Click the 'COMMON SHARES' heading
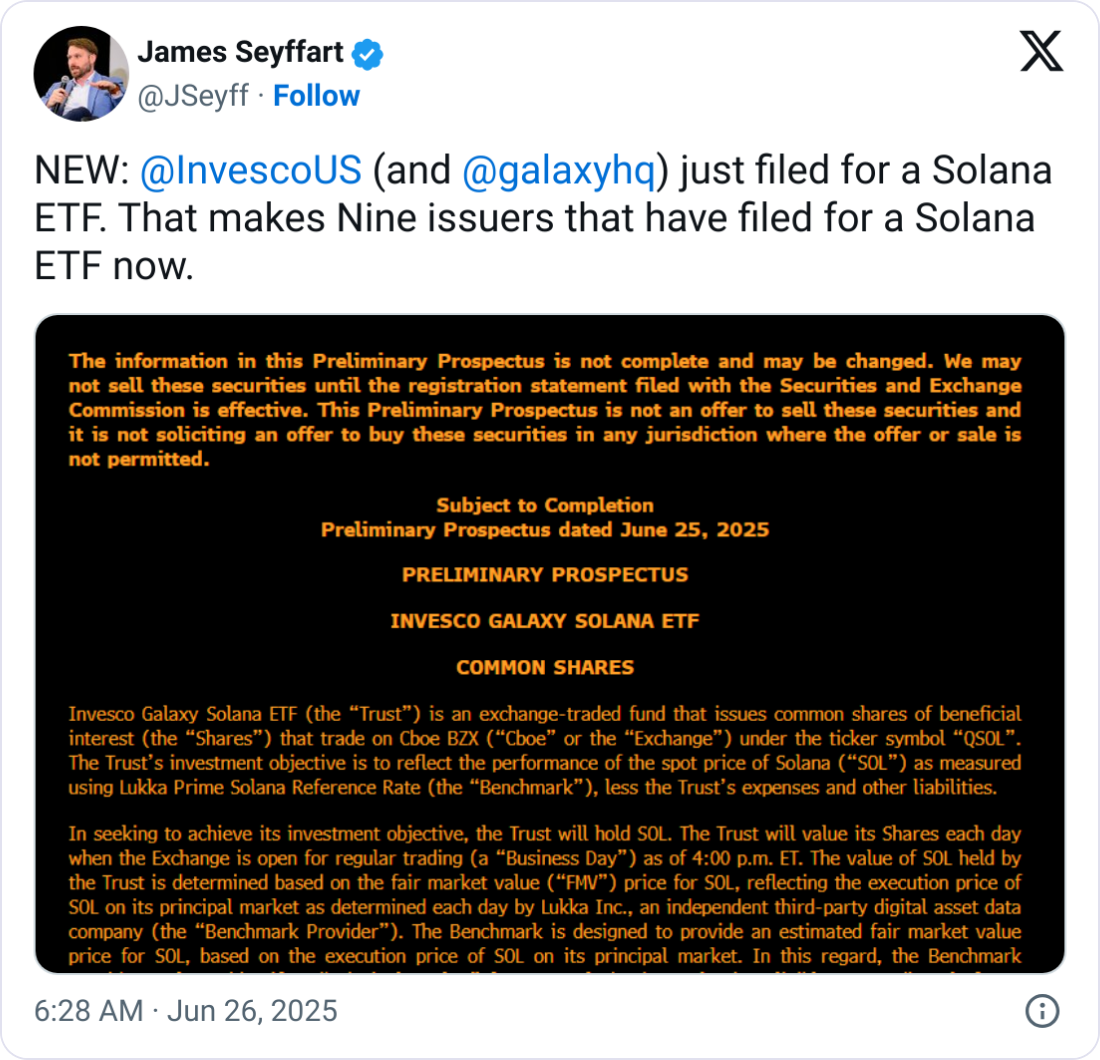Screen dimensions: 1100x1060 [545, 667]
